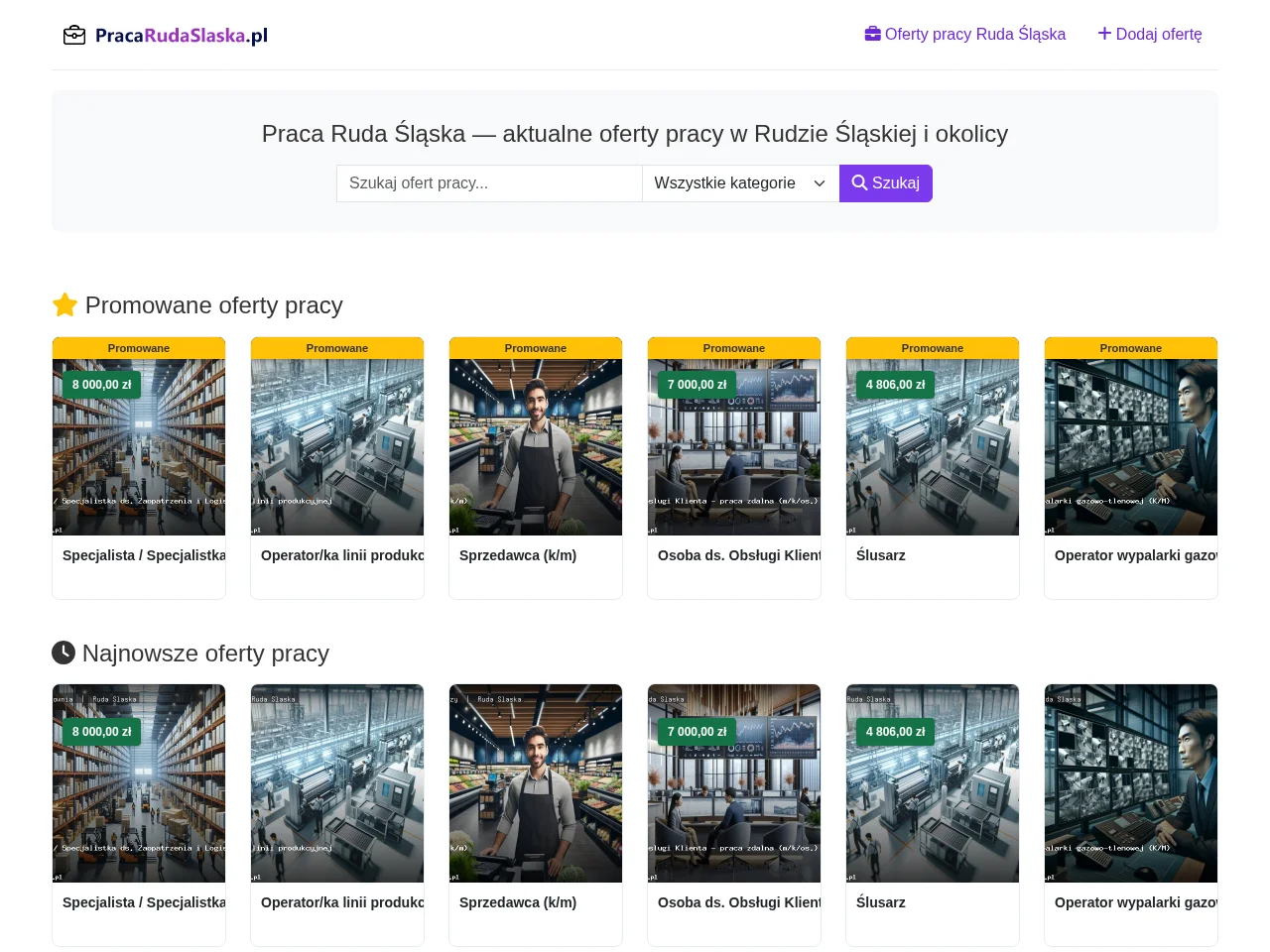
Task: Click promoted Operator wypalarki gazowej title
Action: 1136,555
